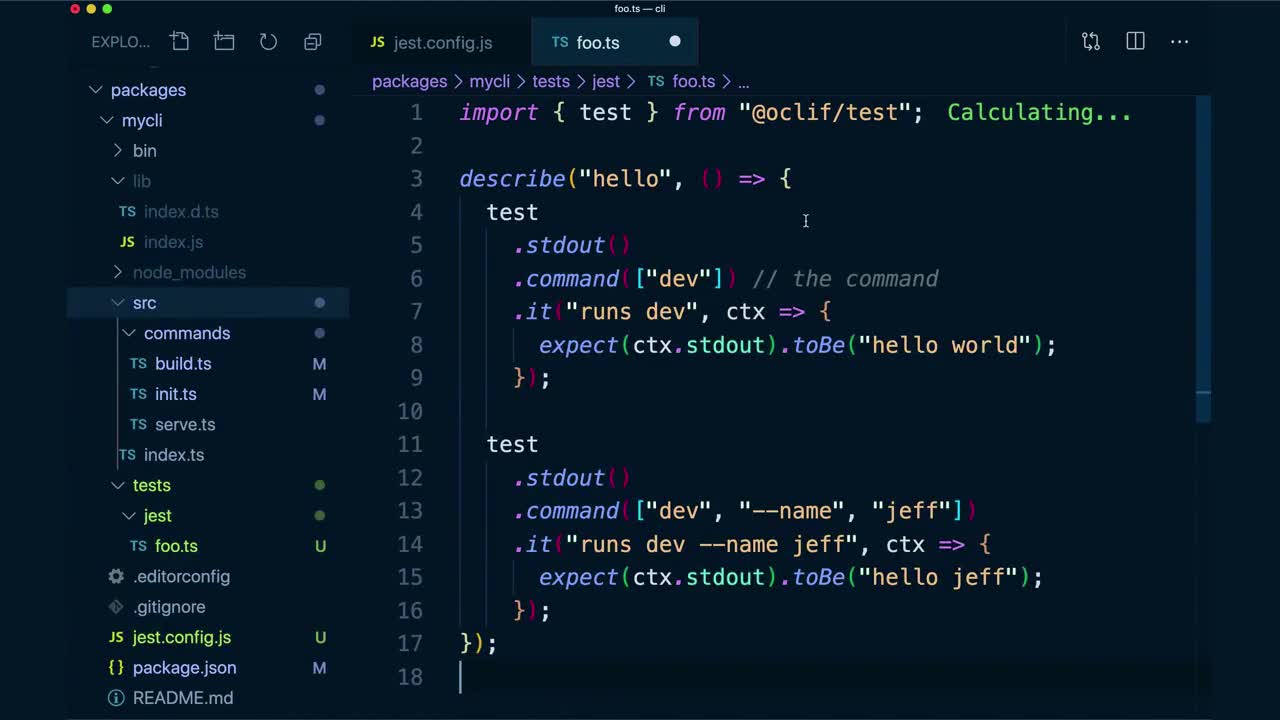
Task: Split the editor to the right
Action: coord(1135,42)
